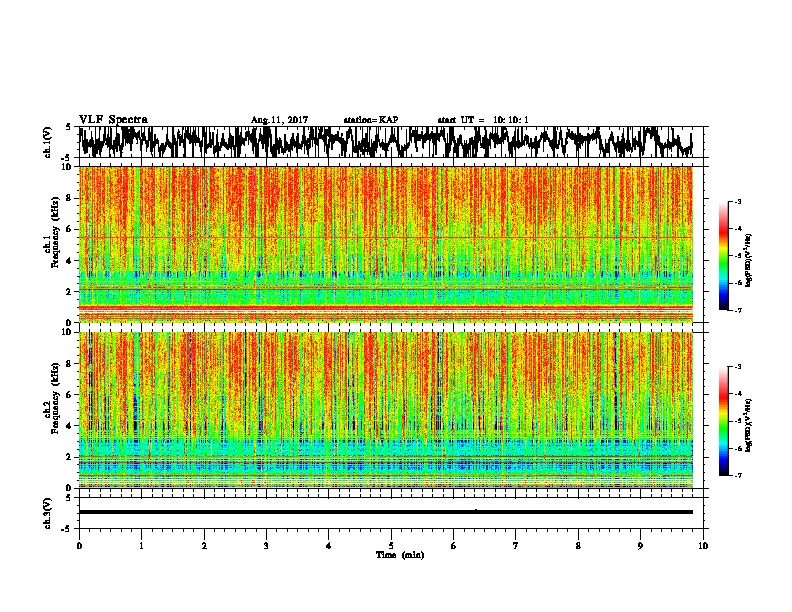Click the "station=KAP" header label
The height and width of the screenshot is (612, 792).
tap(371, 120)
